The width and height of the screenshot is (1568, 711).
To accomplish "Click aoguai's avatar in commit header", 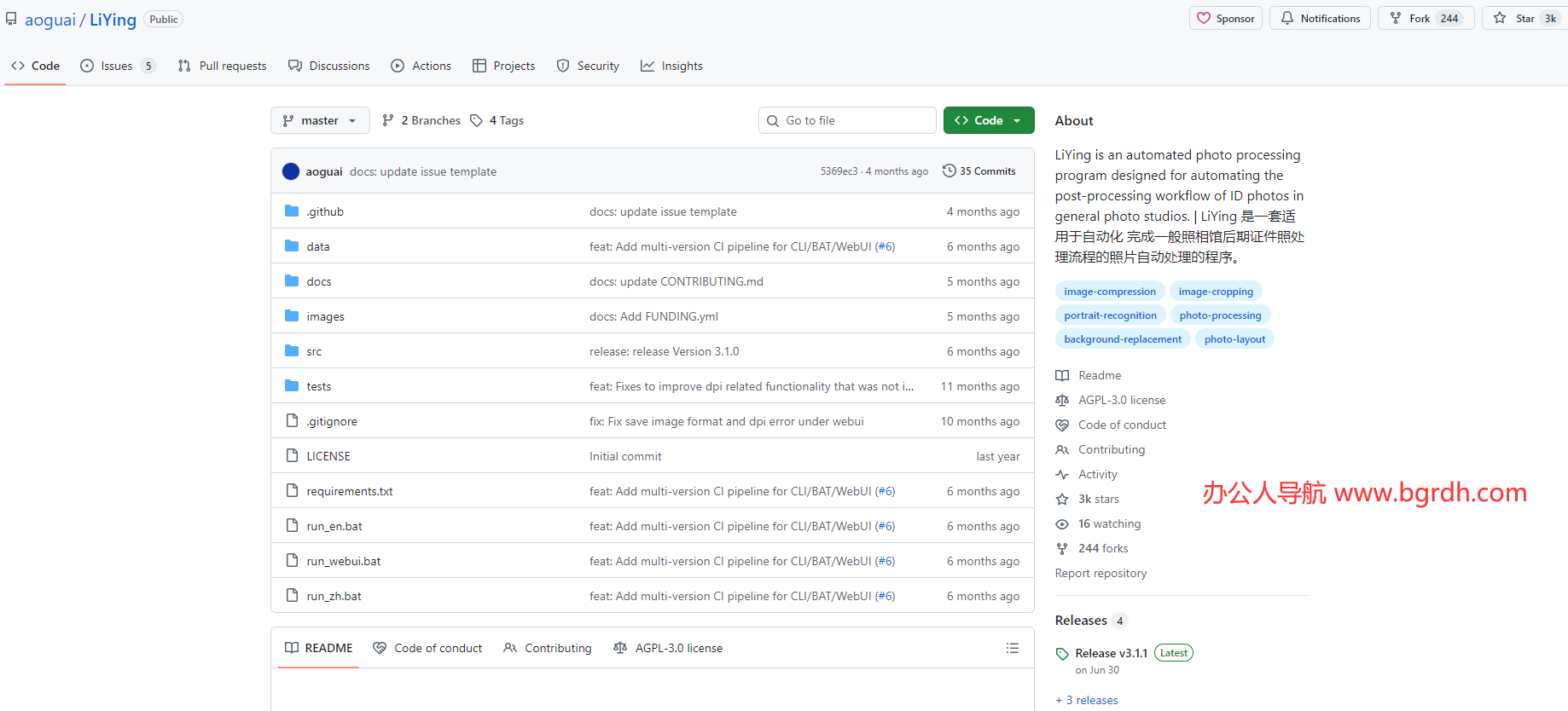I will point(291,171).
